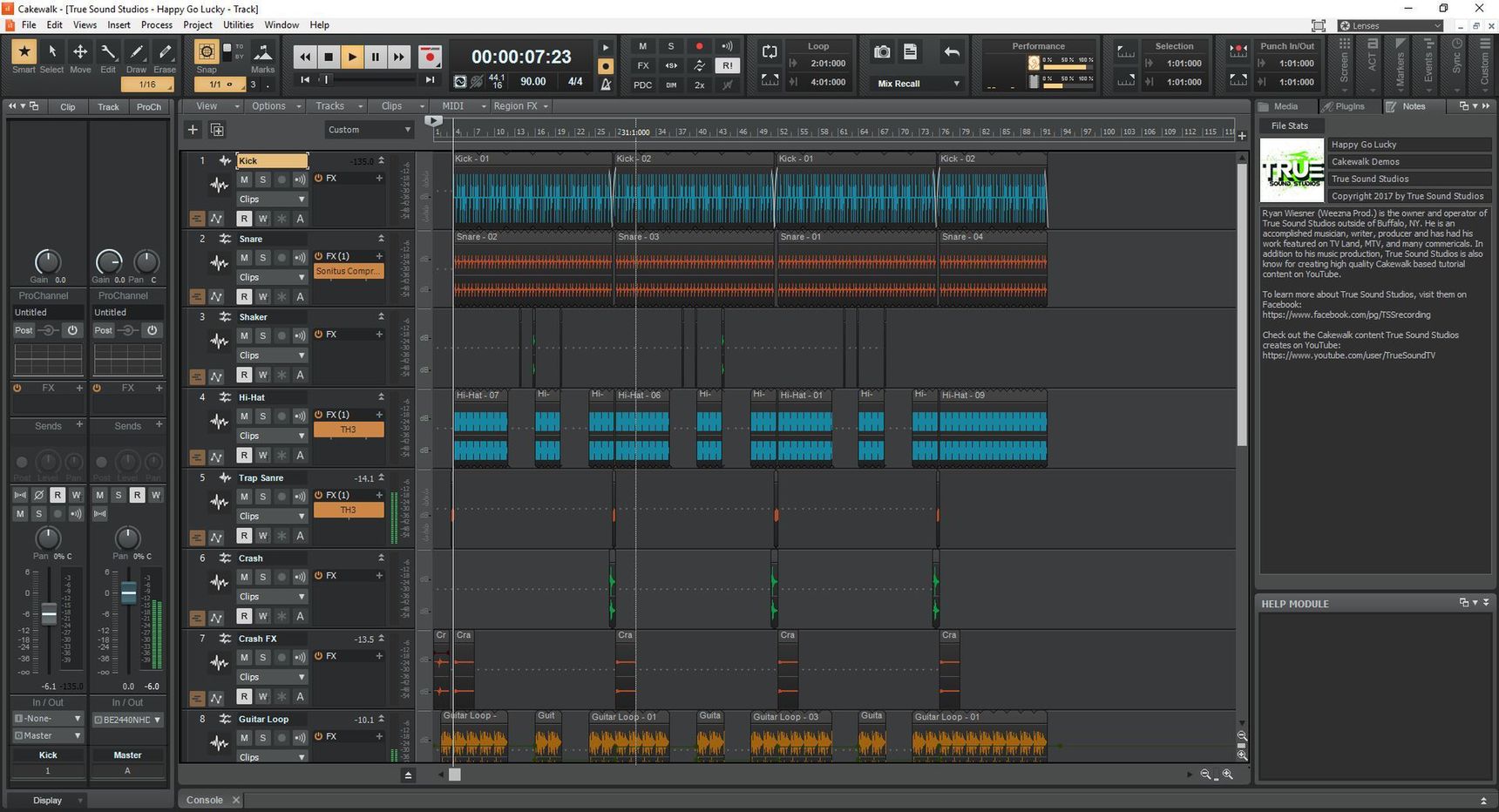This screenshot has width=1499, height=812.
Task: Open the BE2440NHD output dropdown
Action: pyautogui.click(x=127, y=720)
